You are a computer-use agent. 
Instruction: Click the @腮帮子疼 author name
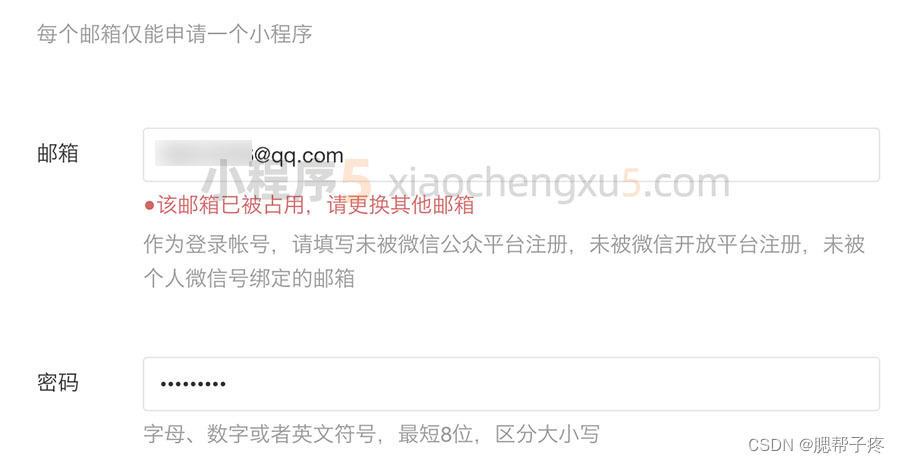click(842, 445)
